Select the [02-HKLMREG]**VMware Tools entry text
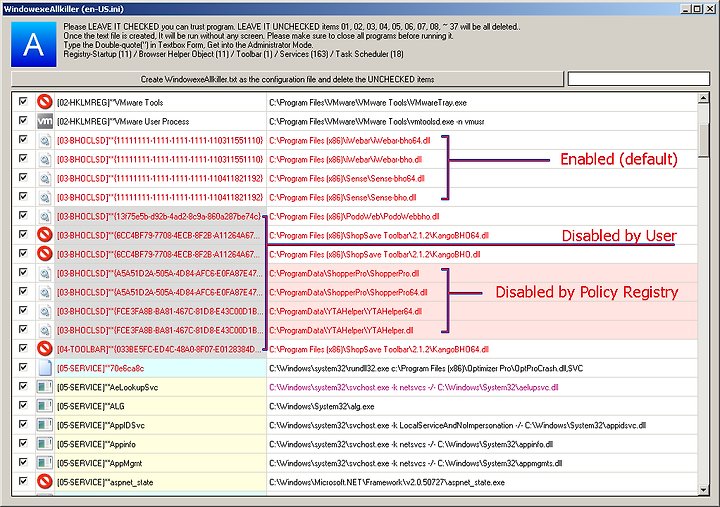 coord(110,102)
